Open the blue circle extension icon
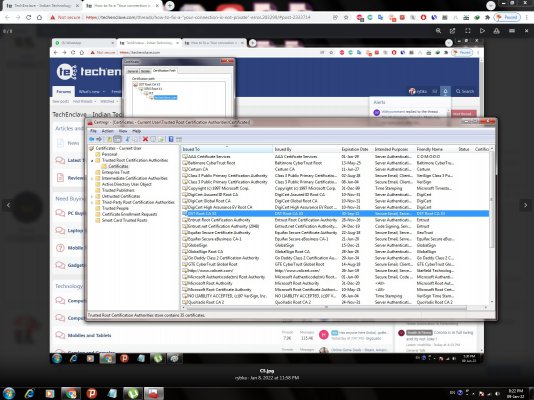This screenshot has width=534, height=400. pos(434,17)
